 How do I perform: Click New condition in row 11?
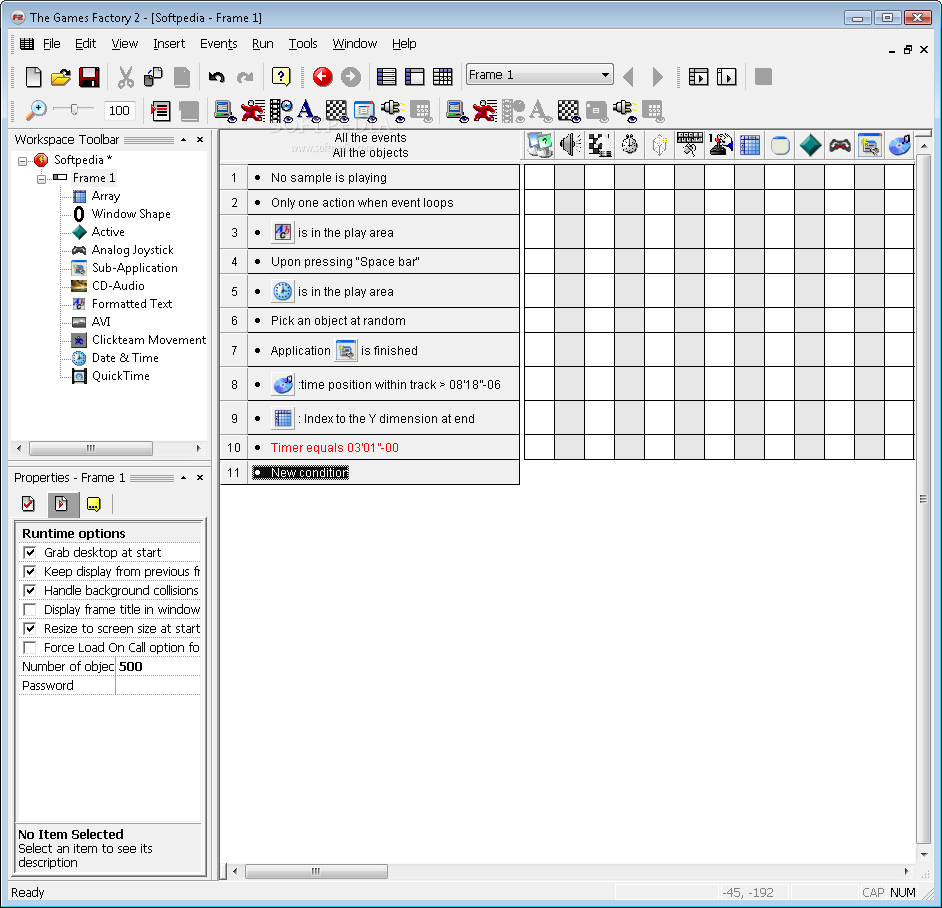tap(309, 473)
